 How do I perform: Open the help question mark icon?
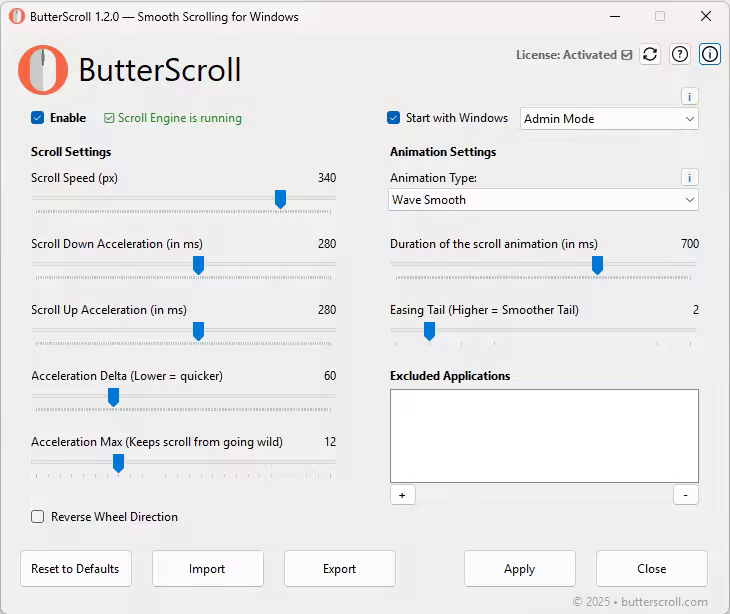(x=680, y=55)
